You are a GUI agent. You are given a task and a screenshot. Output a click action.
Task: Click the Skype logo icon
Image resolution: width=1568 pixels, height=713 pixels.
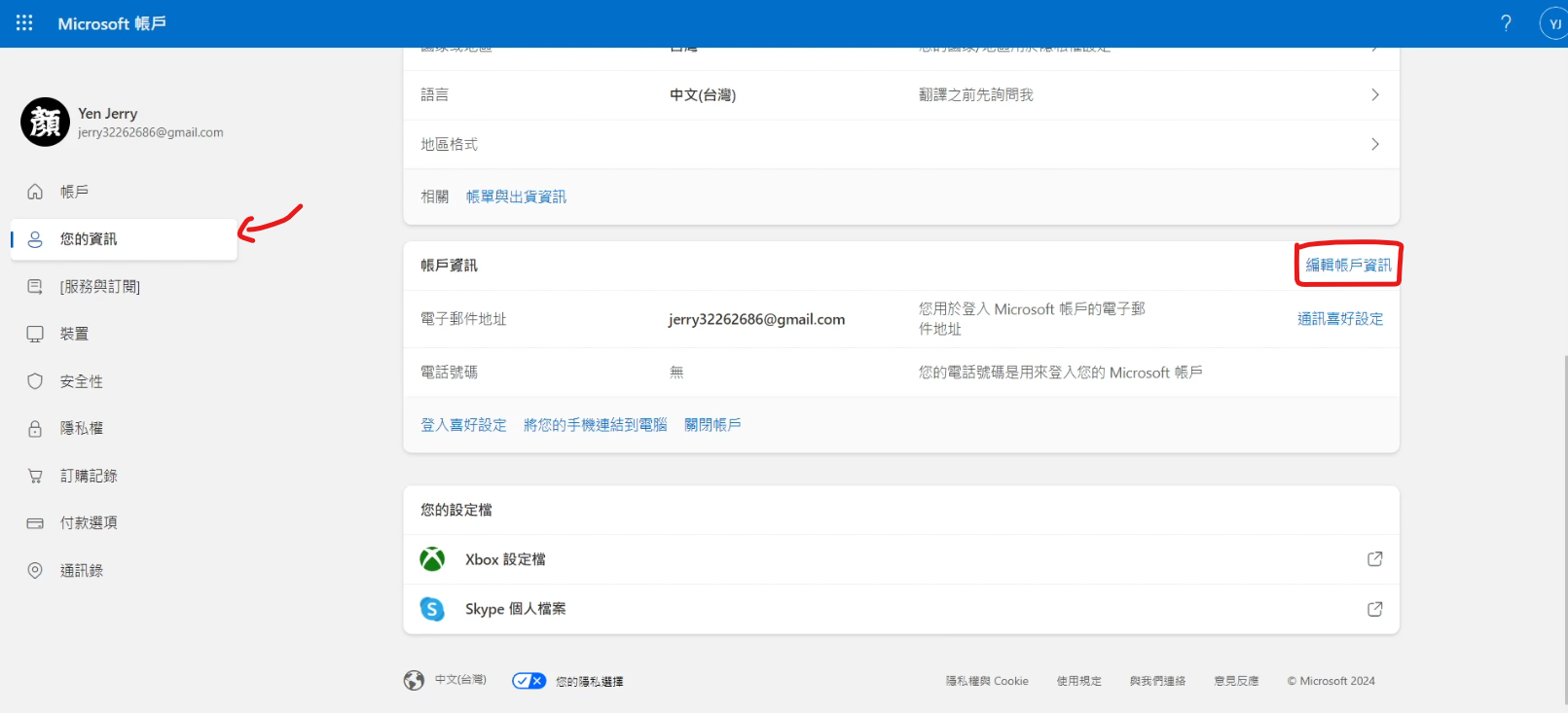432,609
